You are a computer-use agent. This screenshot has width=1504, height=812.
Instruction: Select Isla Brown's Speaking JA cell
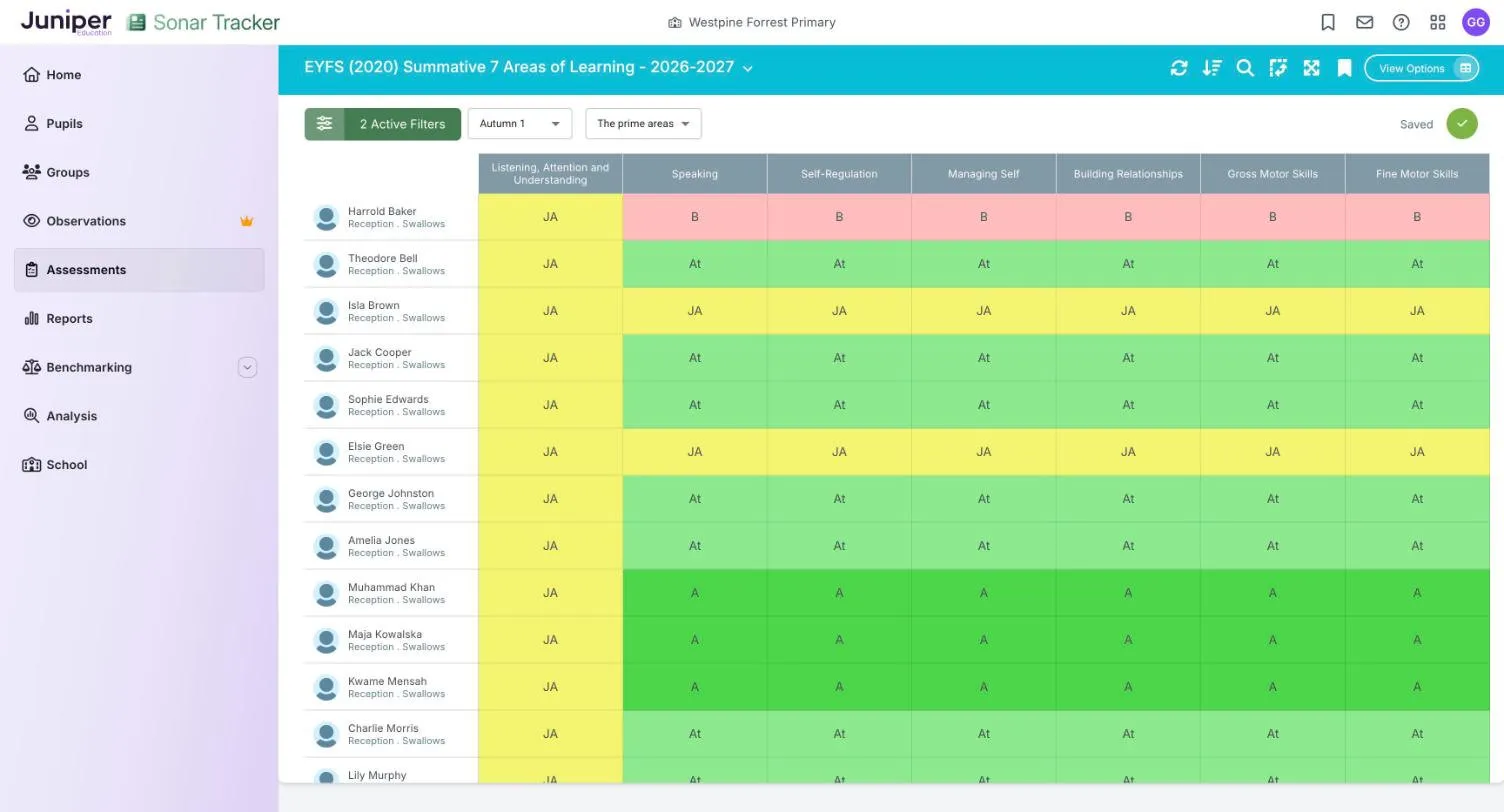click(694, 311)
